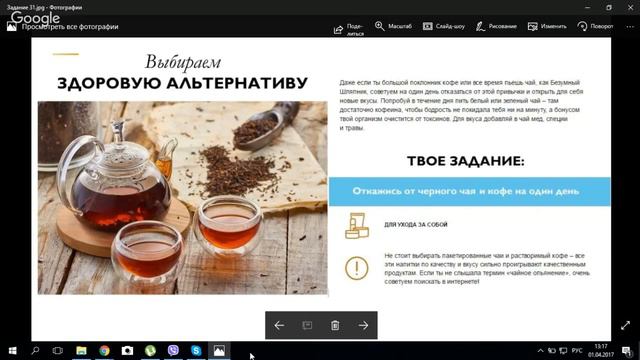Open the Zoom (Масштаб) tool
The image size is (640, 360).
pos(393,26)
